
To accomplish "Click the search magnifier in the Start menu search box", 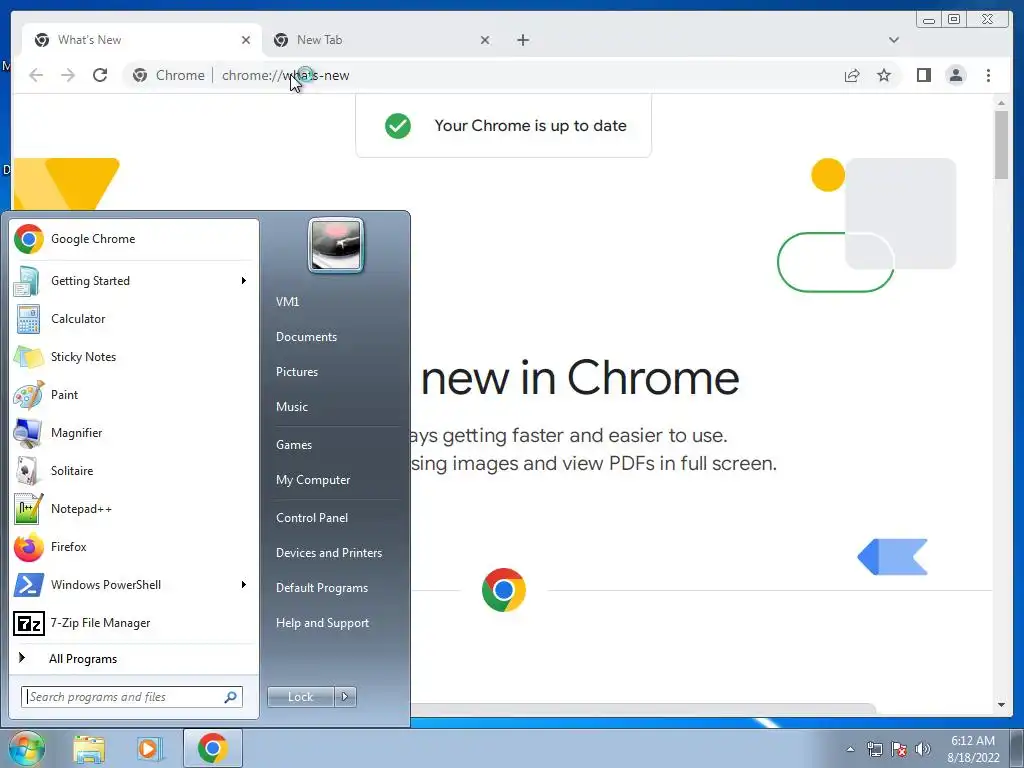I will click(231, 697).
